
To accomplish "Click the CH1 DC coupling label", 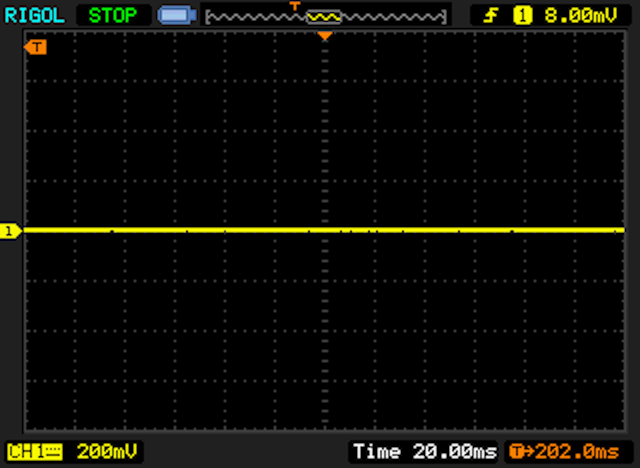I will point(35,452).
